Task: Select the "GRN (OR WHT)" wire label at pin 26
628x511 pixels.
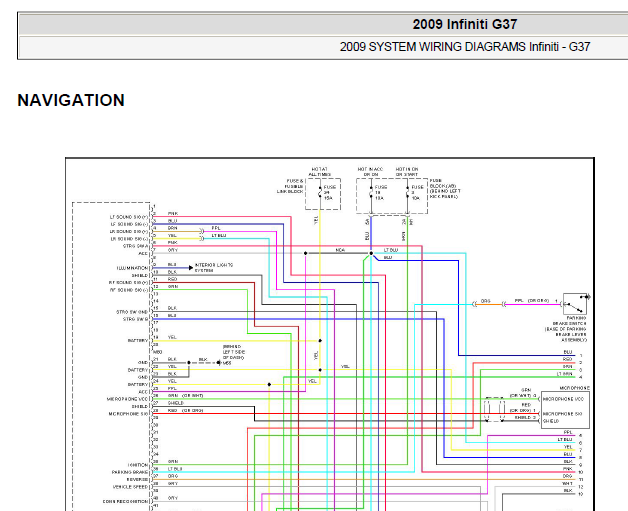Action: [185, 395]
